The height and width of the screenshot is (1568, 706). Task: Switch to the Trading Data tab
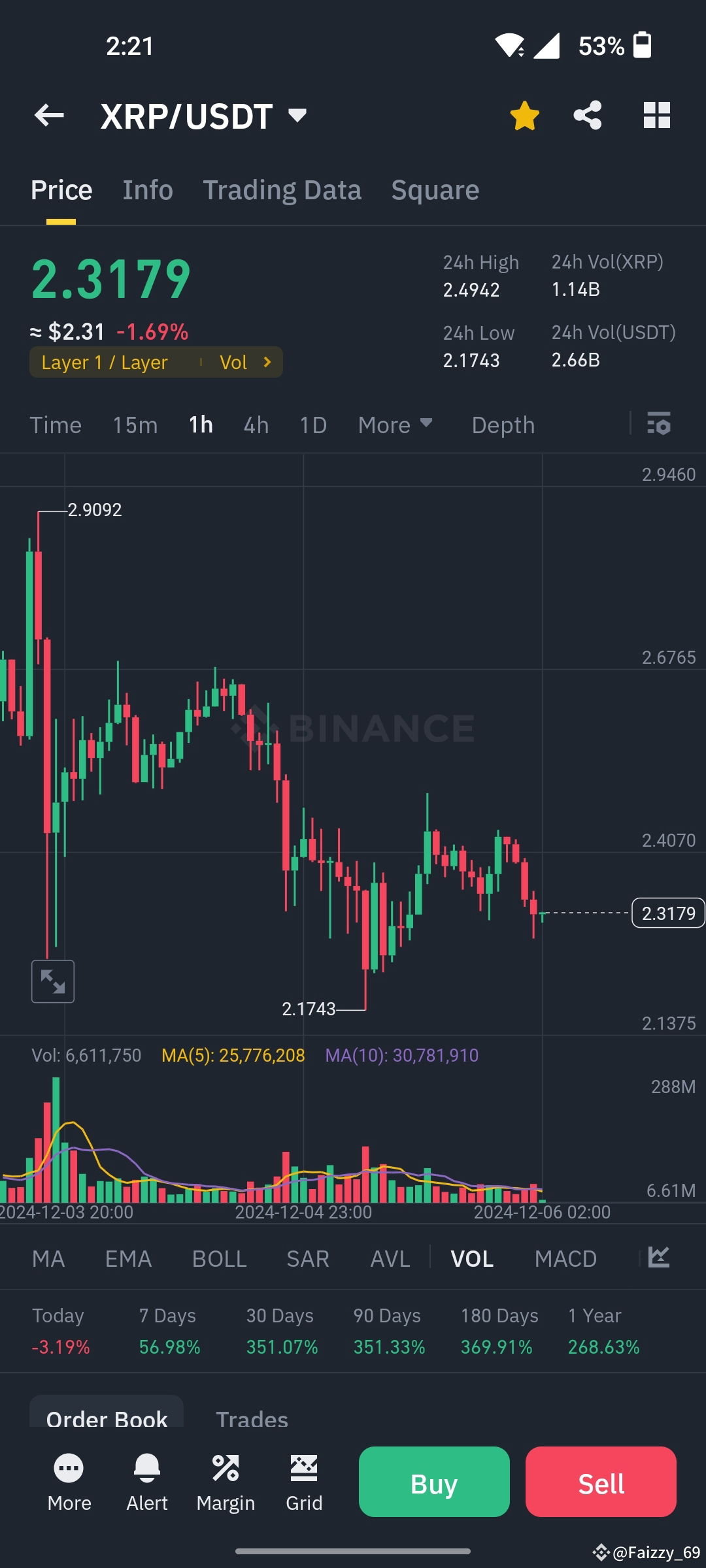point(282,189)
